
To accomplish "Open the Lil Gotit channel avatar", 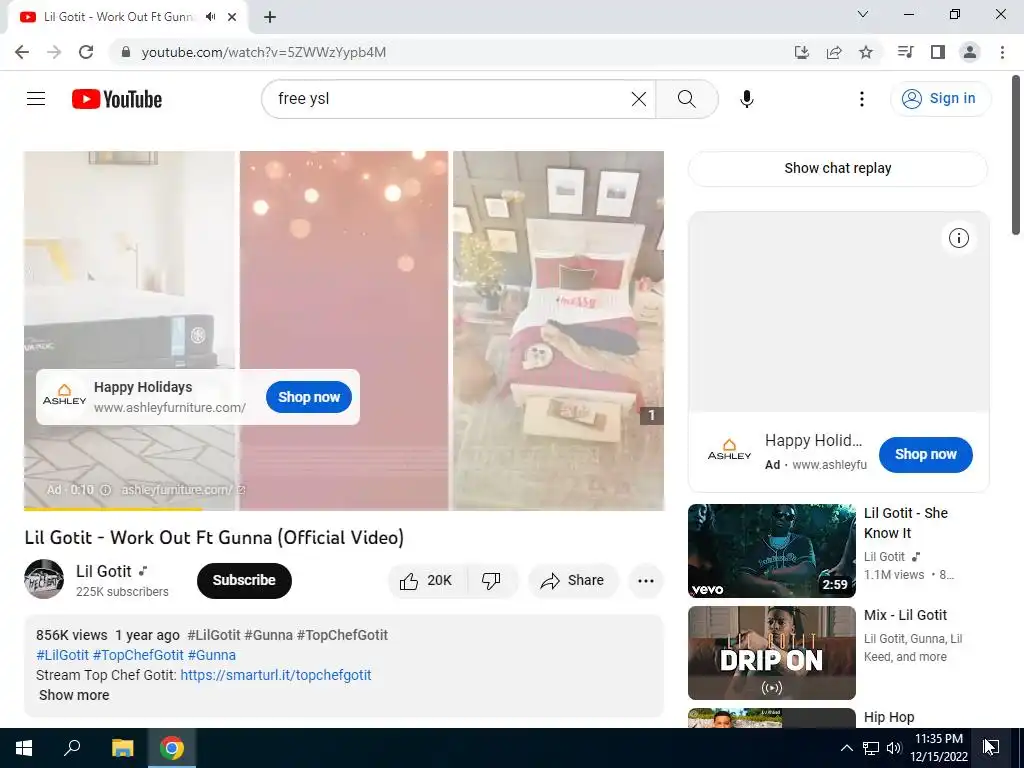I will click(44, 579).
